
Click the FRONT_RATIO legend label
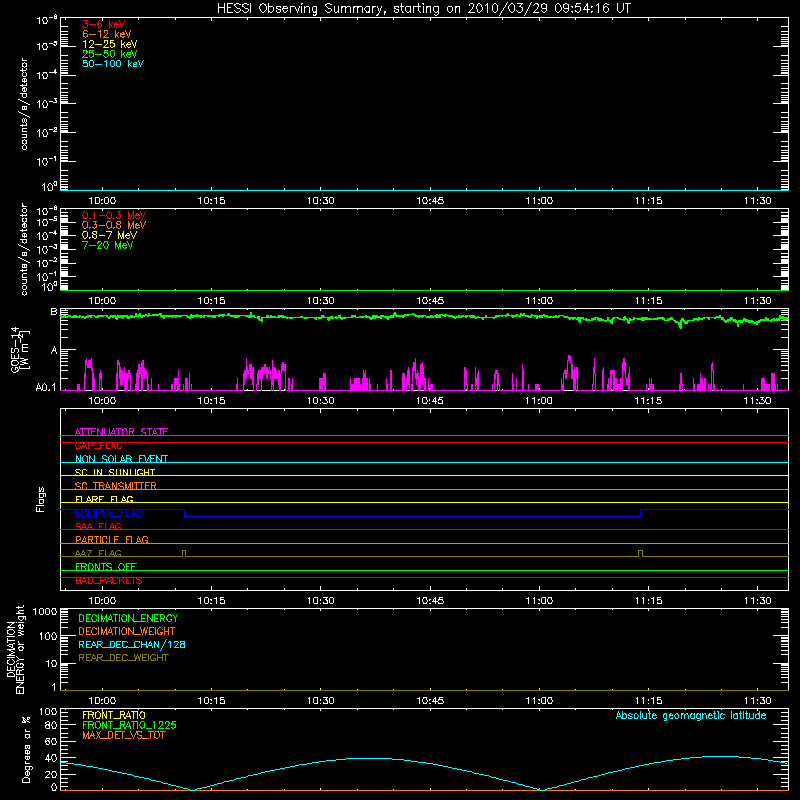click(114, 715)
